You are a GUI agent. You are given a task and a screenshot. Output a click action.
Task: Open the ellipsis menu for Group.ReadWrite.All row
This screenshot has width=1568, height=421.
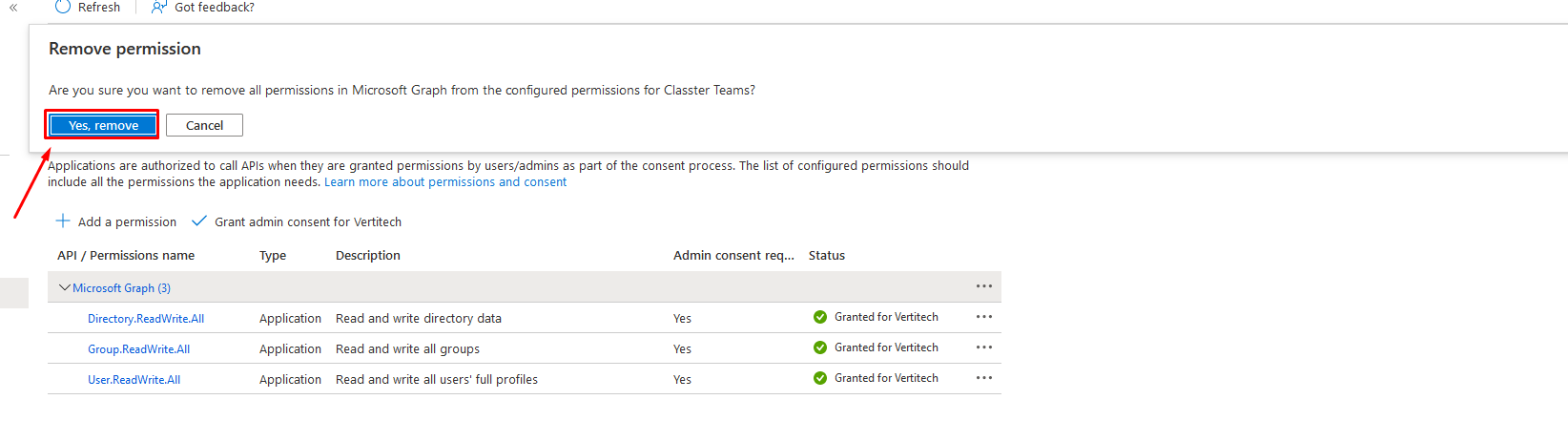point(984,347)
